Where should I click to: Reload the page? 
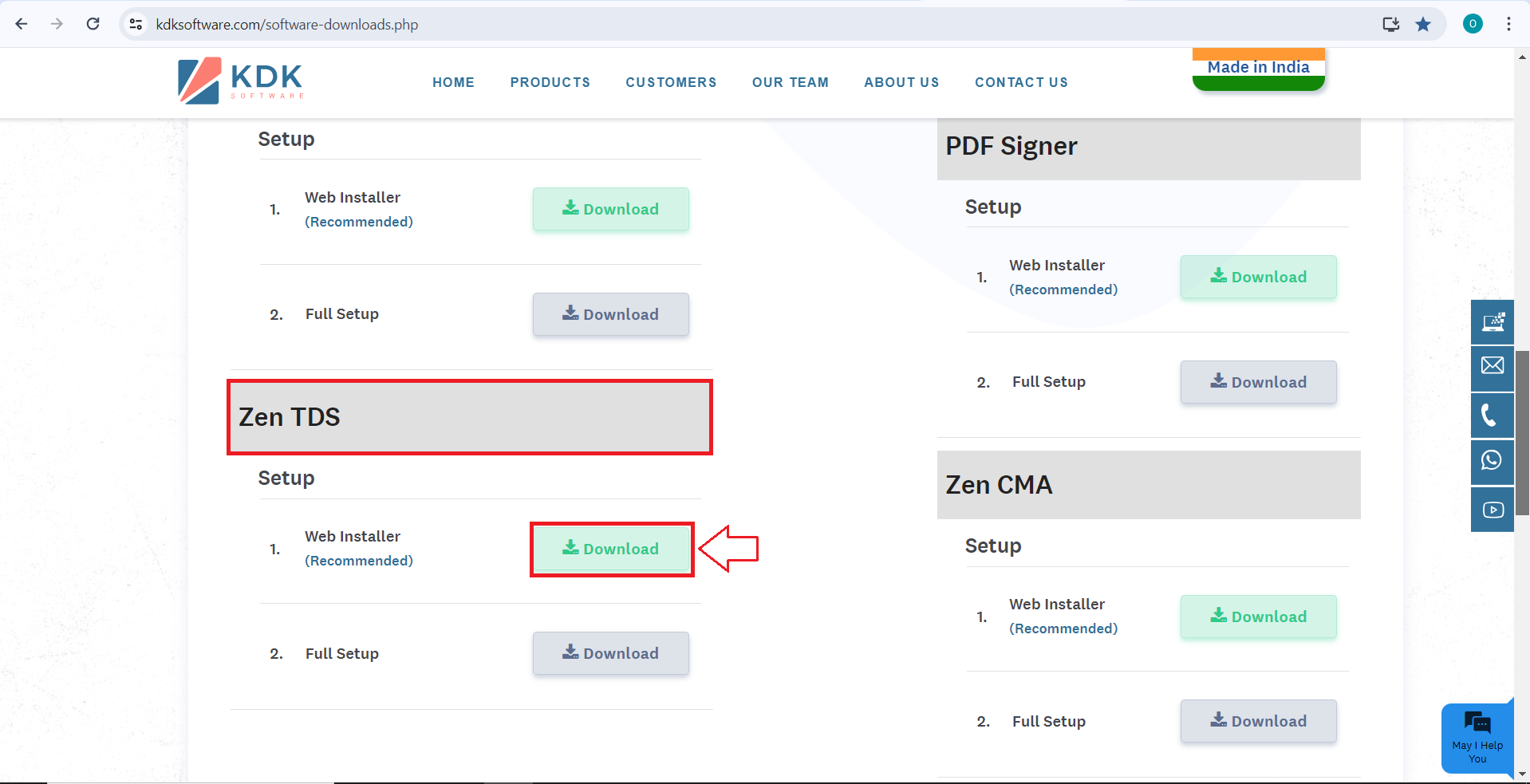pos(93,24)
